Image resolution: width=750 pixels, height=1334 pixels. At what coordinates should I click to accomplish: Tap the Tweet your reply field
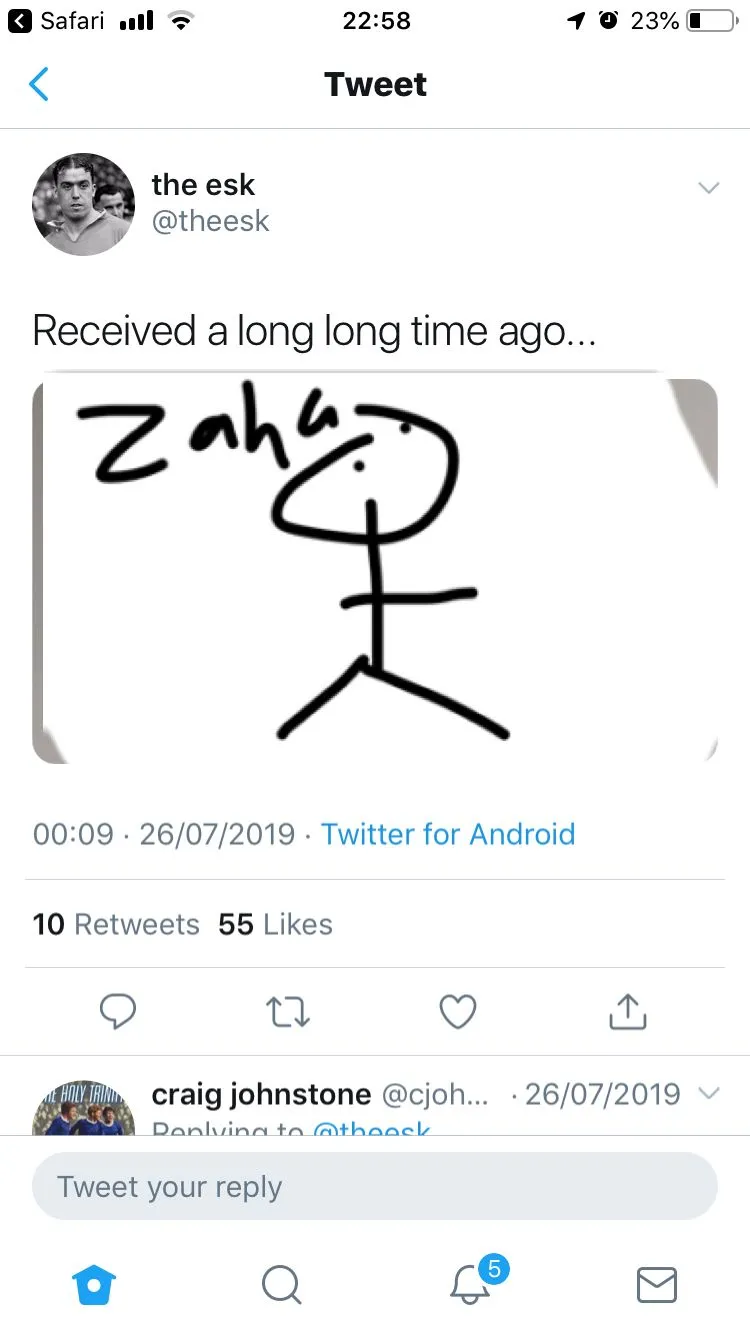point(375,1187)
